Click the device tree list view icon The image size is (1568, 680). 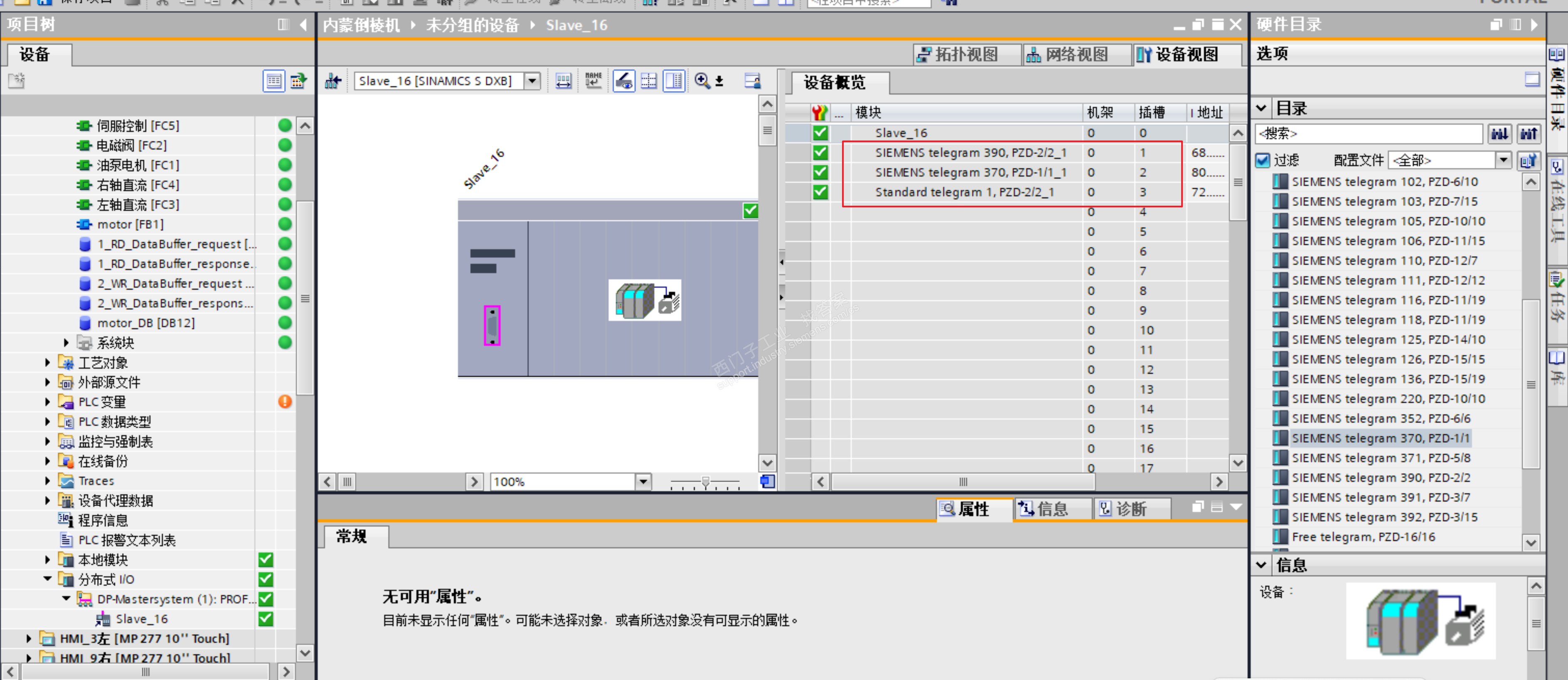(273, 81)
